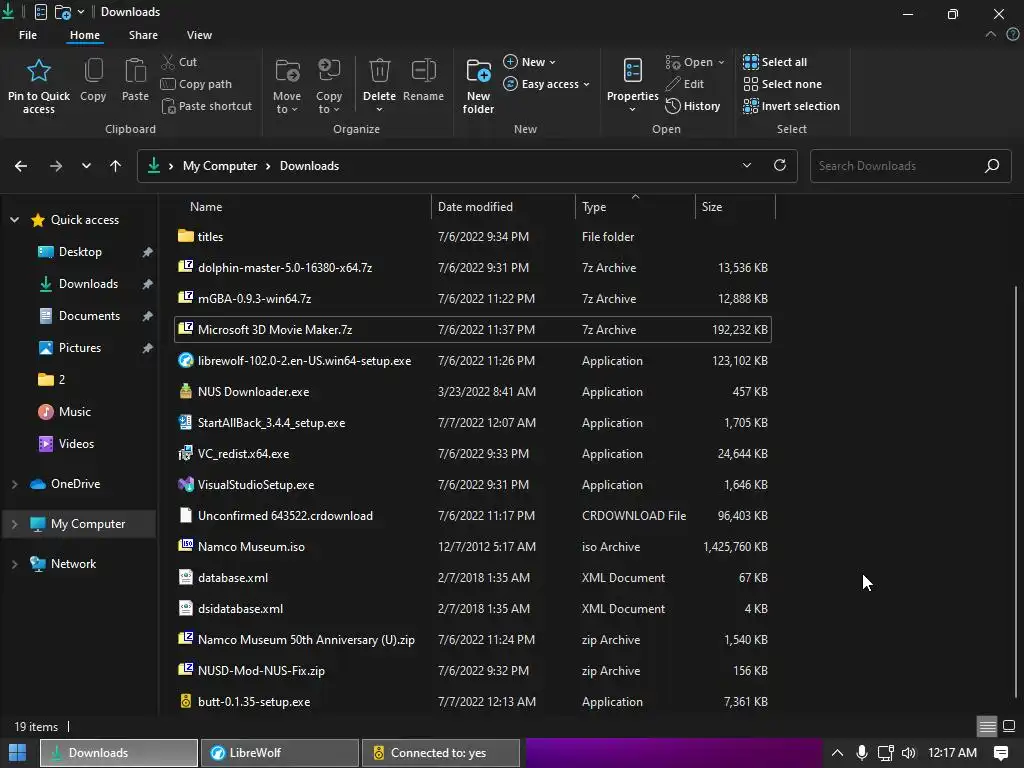Click Invert selection in ribbon
This screenshot has width=1024, height=768.
(x=792, y=106)
